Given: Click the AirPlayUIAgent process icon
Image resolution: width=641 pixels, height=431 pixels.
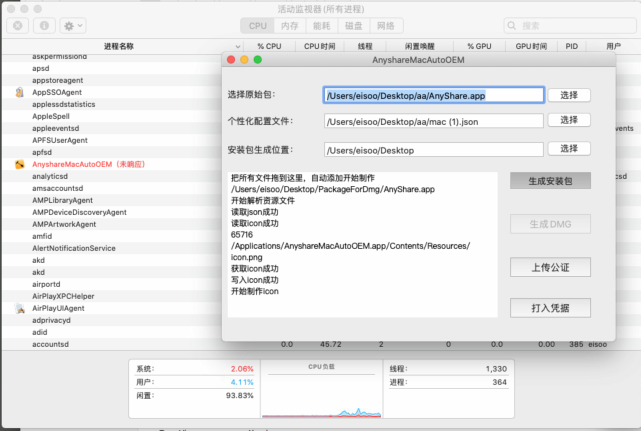Looking at the screenshot, I should 19,308.
